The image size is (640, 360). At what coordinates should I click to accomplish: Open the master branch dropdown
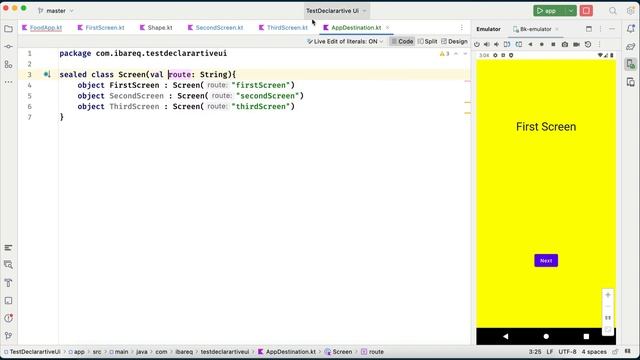click(56, 11)
